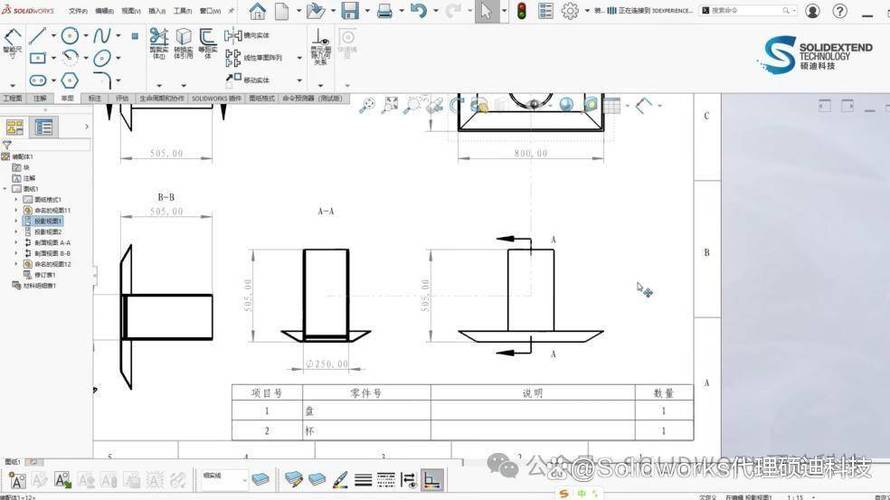Screen dimensions: 890x500
Task: Open the 编辑 (Edit) menu
Action: pyautogui.click(x=104, y=11)
